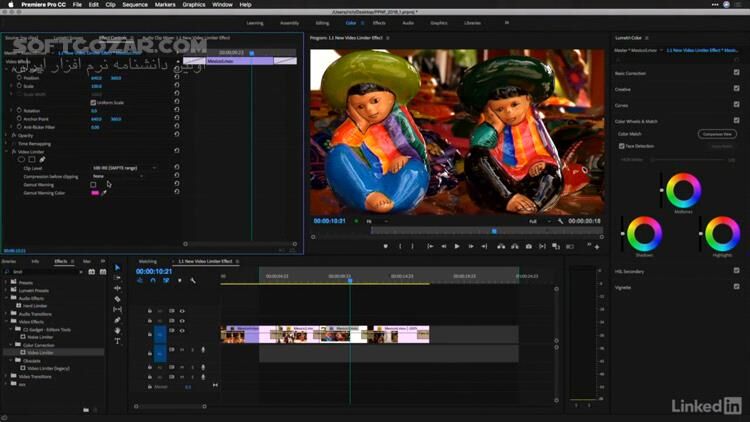
Task: Toggle HSL Secondary checkbox
Action: 736,271
